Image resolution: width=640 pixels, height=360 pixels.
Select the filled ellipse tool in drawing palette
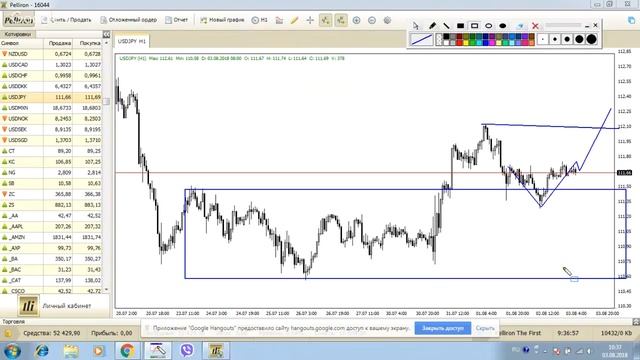(503, 26)
